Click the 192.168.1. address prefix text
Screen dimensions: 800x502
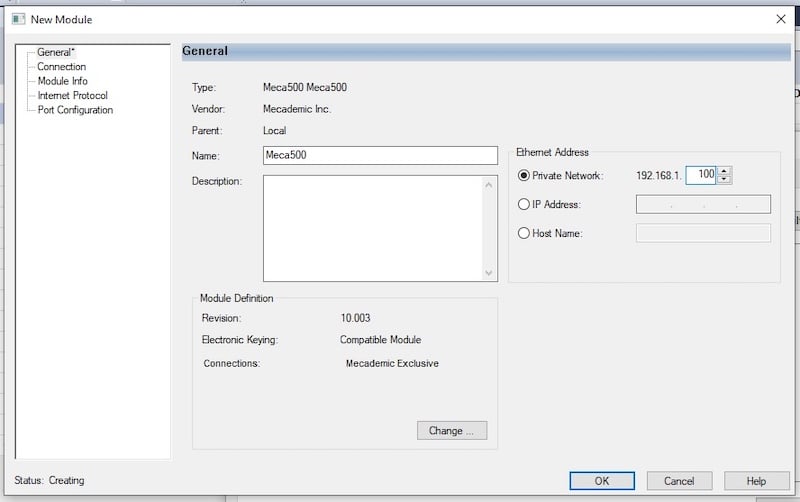[658, 175]
